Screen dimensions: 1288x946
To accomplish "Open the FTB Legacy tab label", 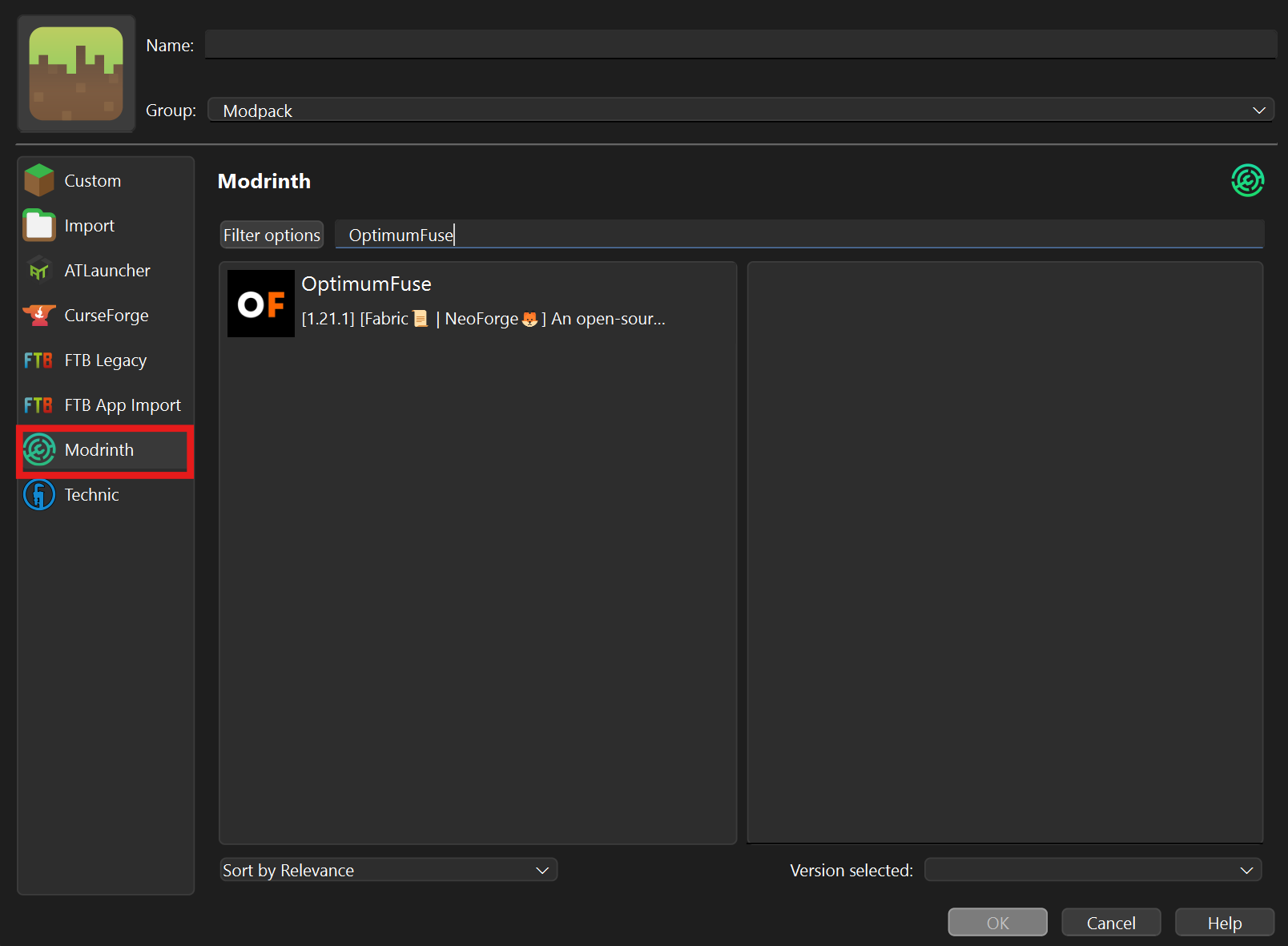I will [106, 360].
